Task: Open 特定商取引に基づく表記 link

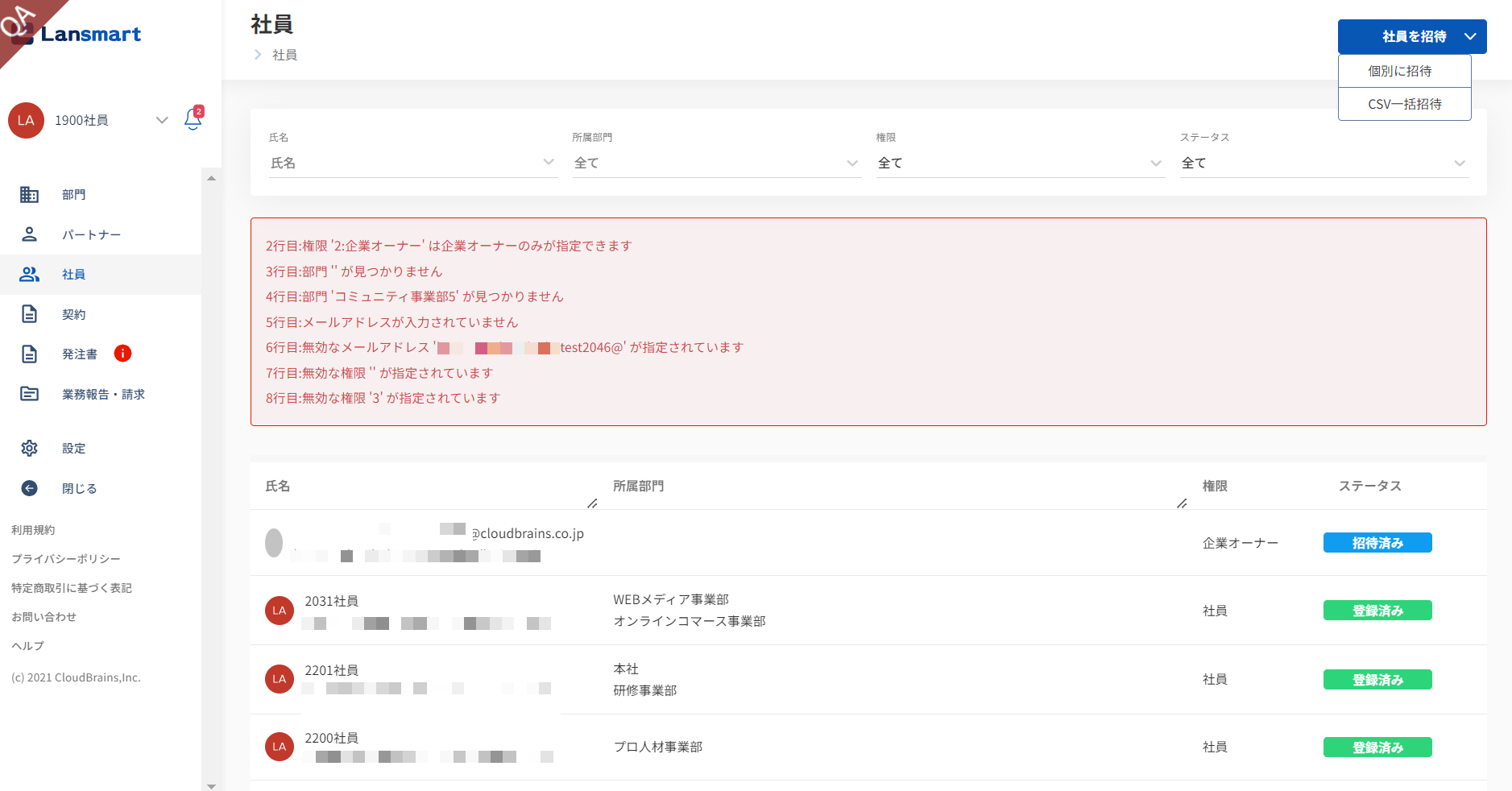Action: point(72,588)
